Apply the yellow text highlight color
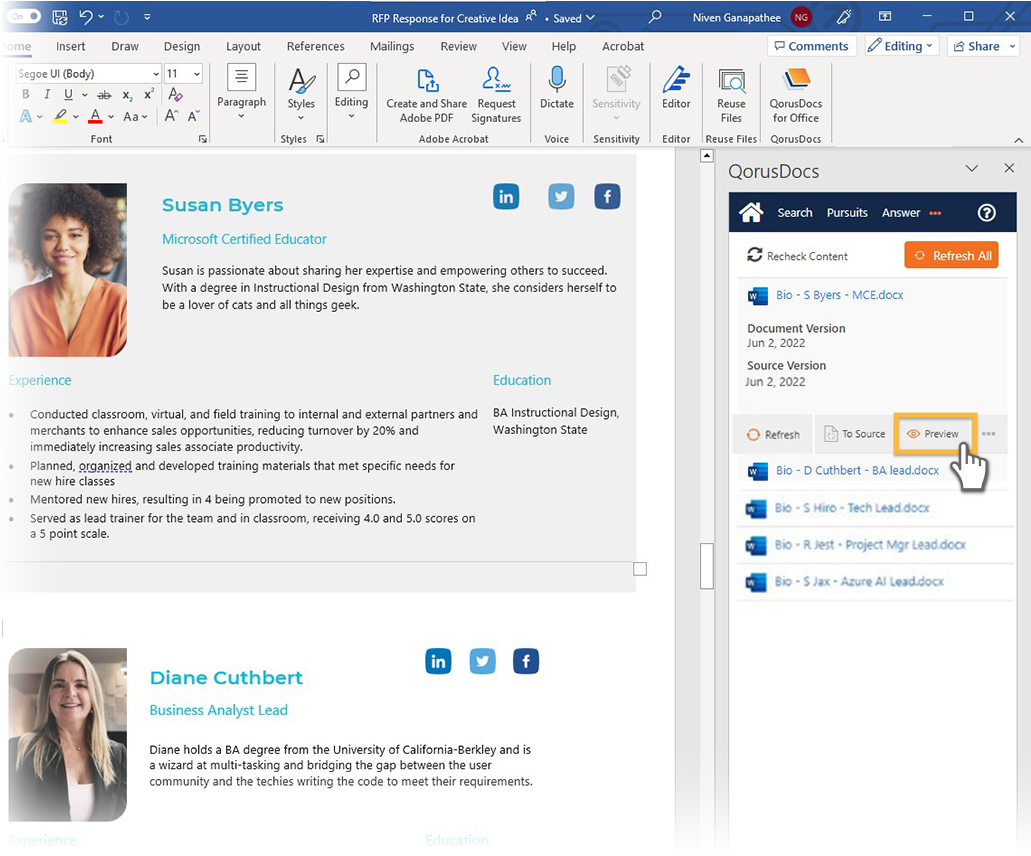This screenshot has width=1031, height=856. (60, 116)
